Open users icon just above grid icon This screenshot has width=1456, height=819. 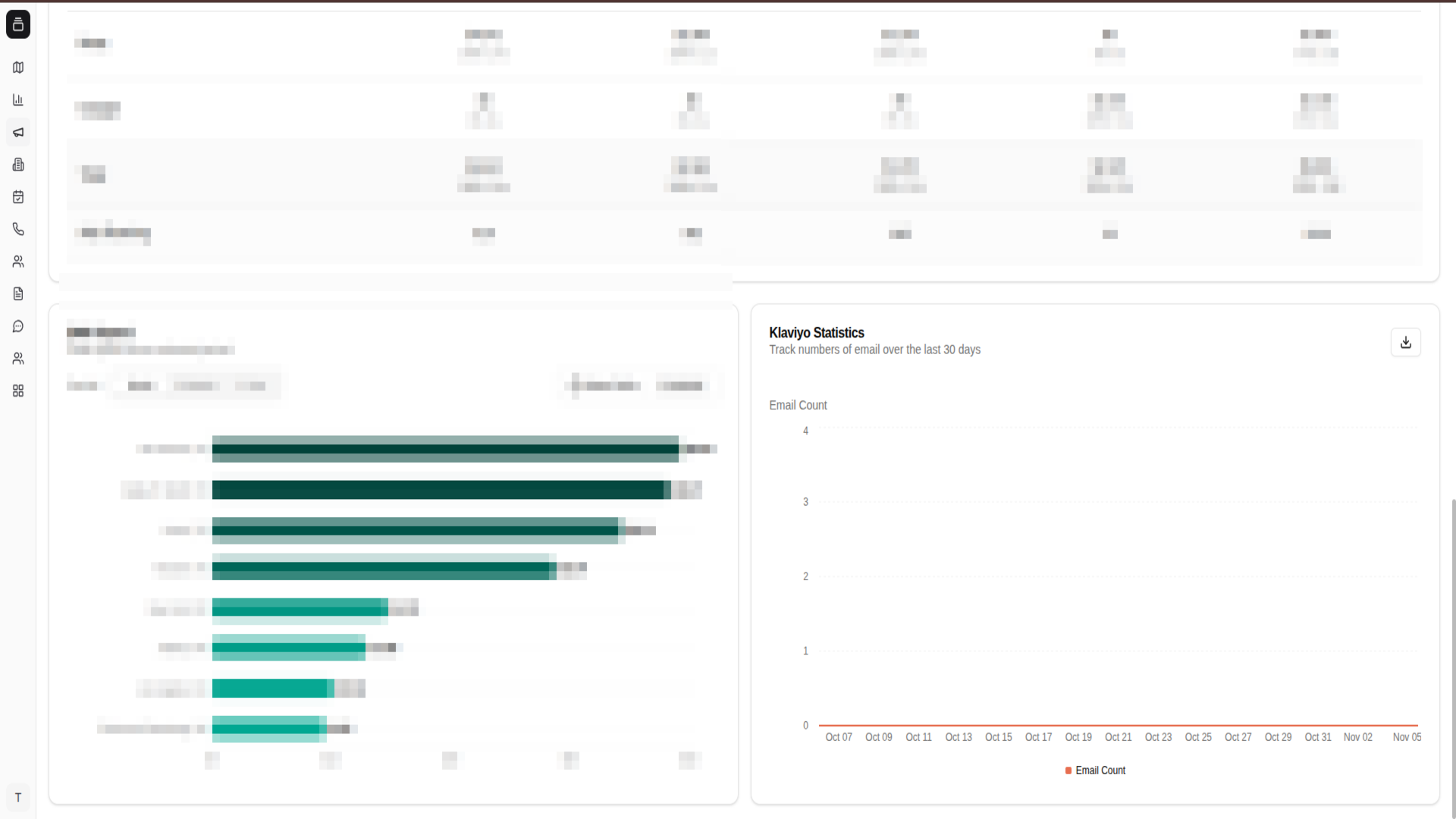coord(18,358)
